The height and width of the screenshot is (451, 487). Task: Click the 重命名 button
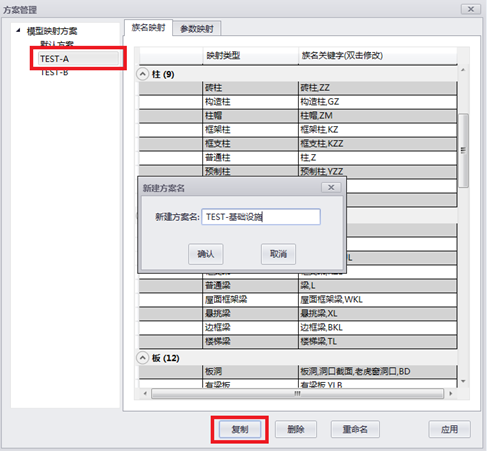point(355,429)
